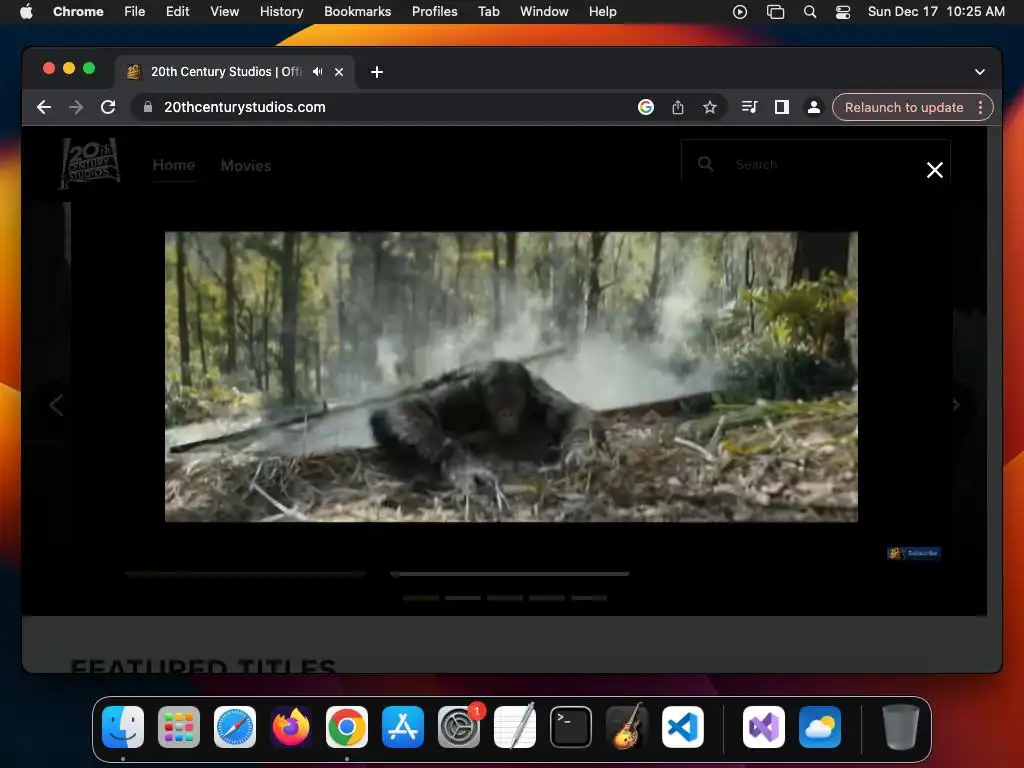Screen dimensions: 1024x768
Task: Launch Firefox from the Dock
Action: pyautogui.click(x=291, y=727)
